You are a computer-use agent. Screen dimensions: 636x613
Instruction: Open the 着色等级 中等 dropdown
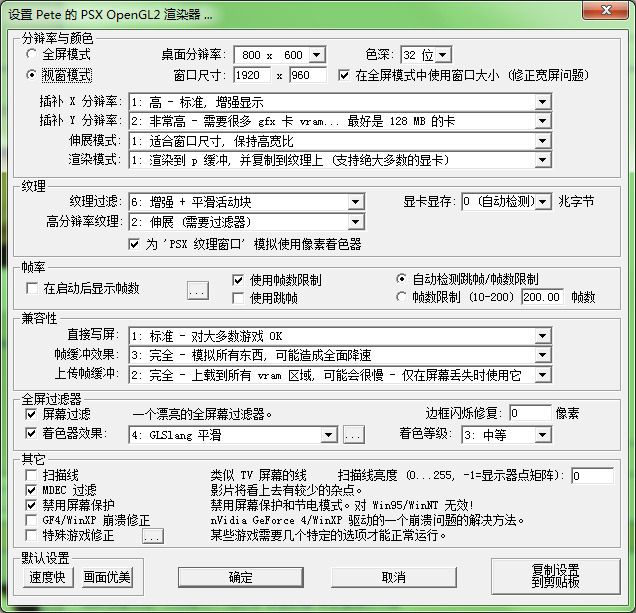[x=507, y=435]
